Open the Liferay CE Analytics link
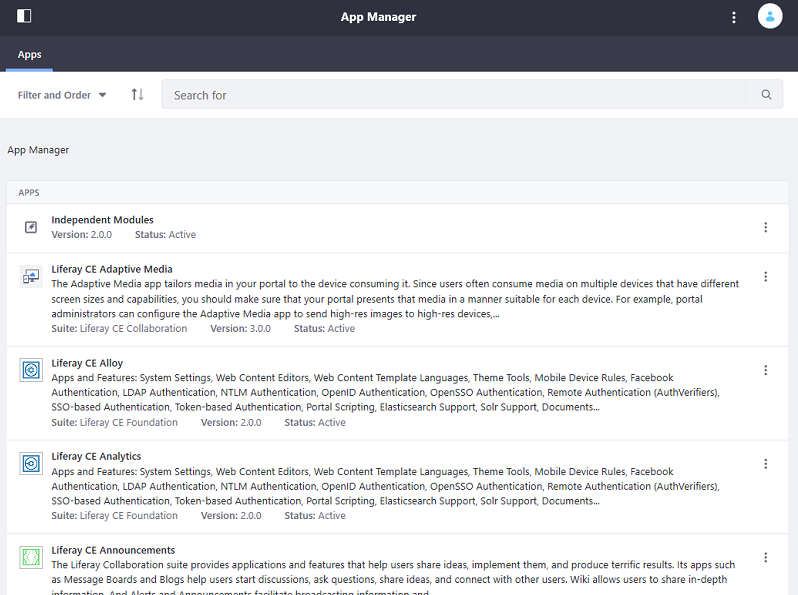Viewport: 798px width, 595px height. click(x=96, y=457)
